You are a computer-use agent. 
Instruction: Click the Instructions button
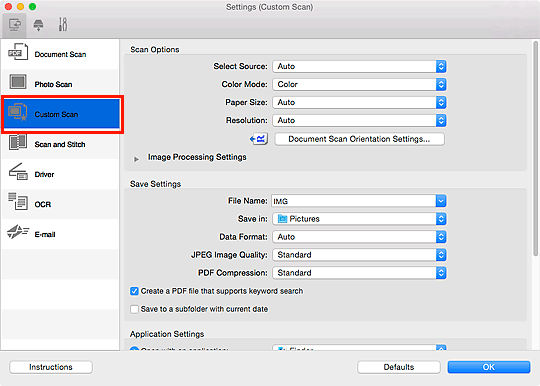coord(51,367)
